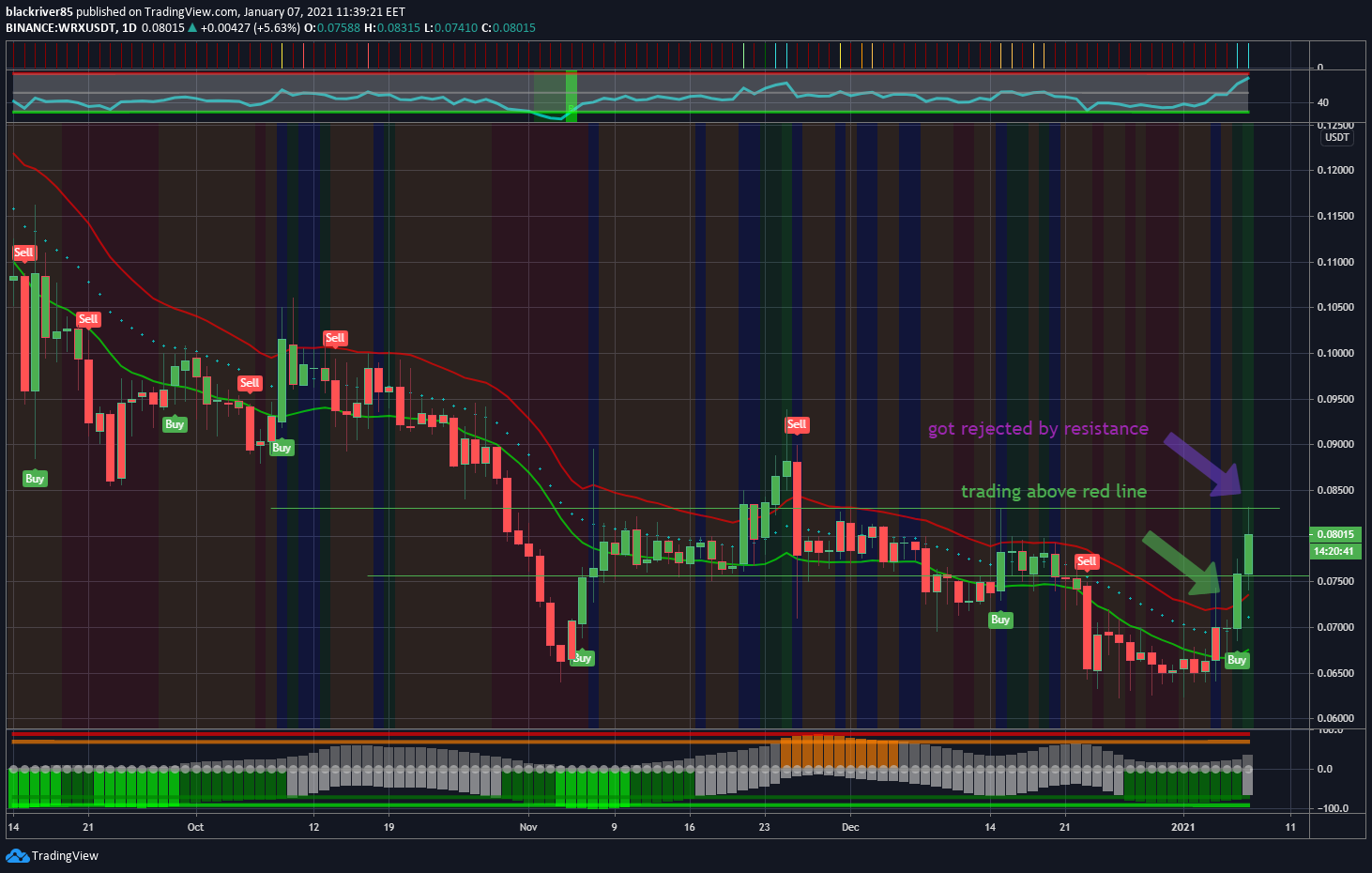Select the BINANCE:WRXUSDT symbol title
The height and width of the screenshot is (873, 1372).
click(60, 27)
